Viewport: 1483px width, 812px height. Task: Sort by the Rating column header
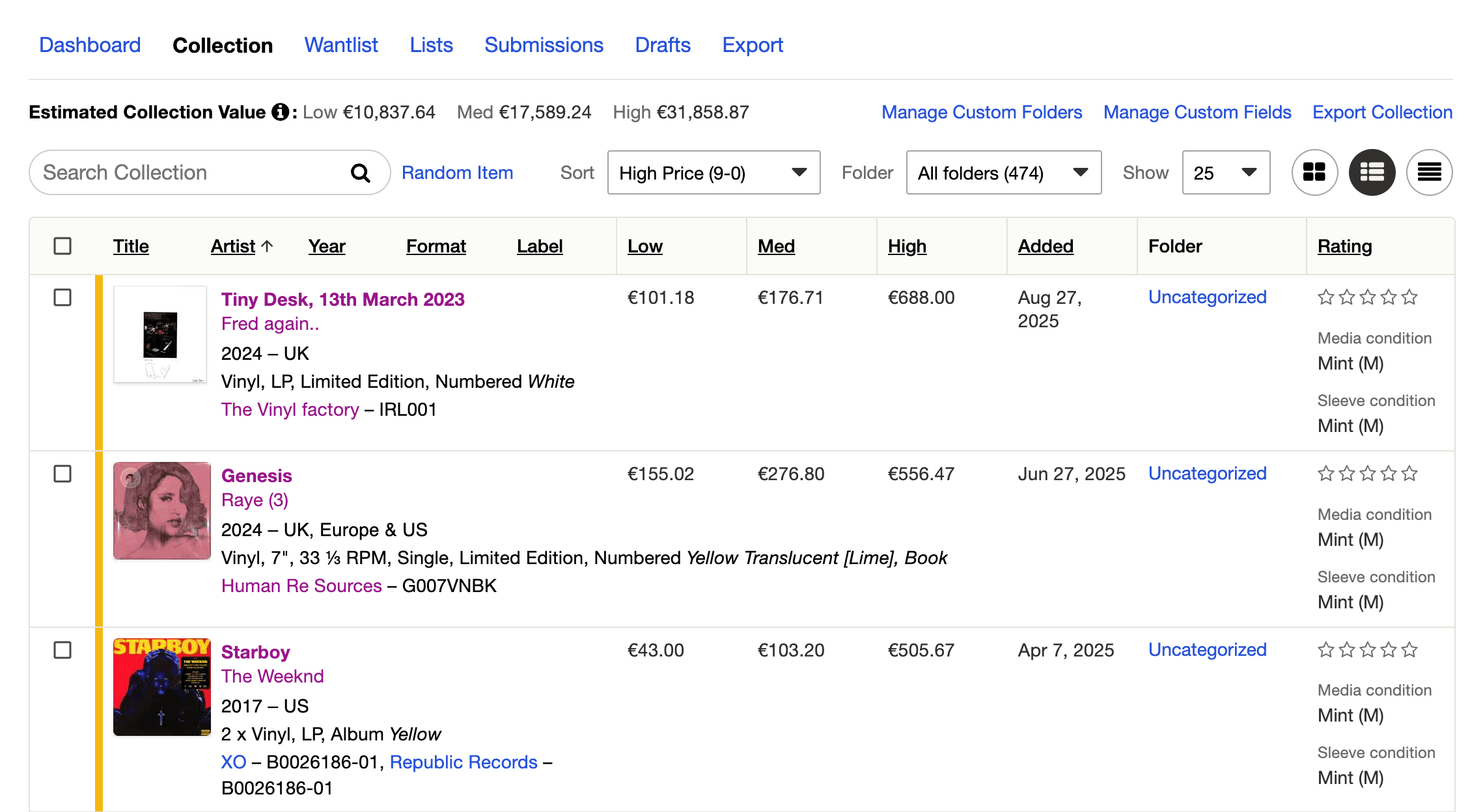click(x=1344, y=246)
